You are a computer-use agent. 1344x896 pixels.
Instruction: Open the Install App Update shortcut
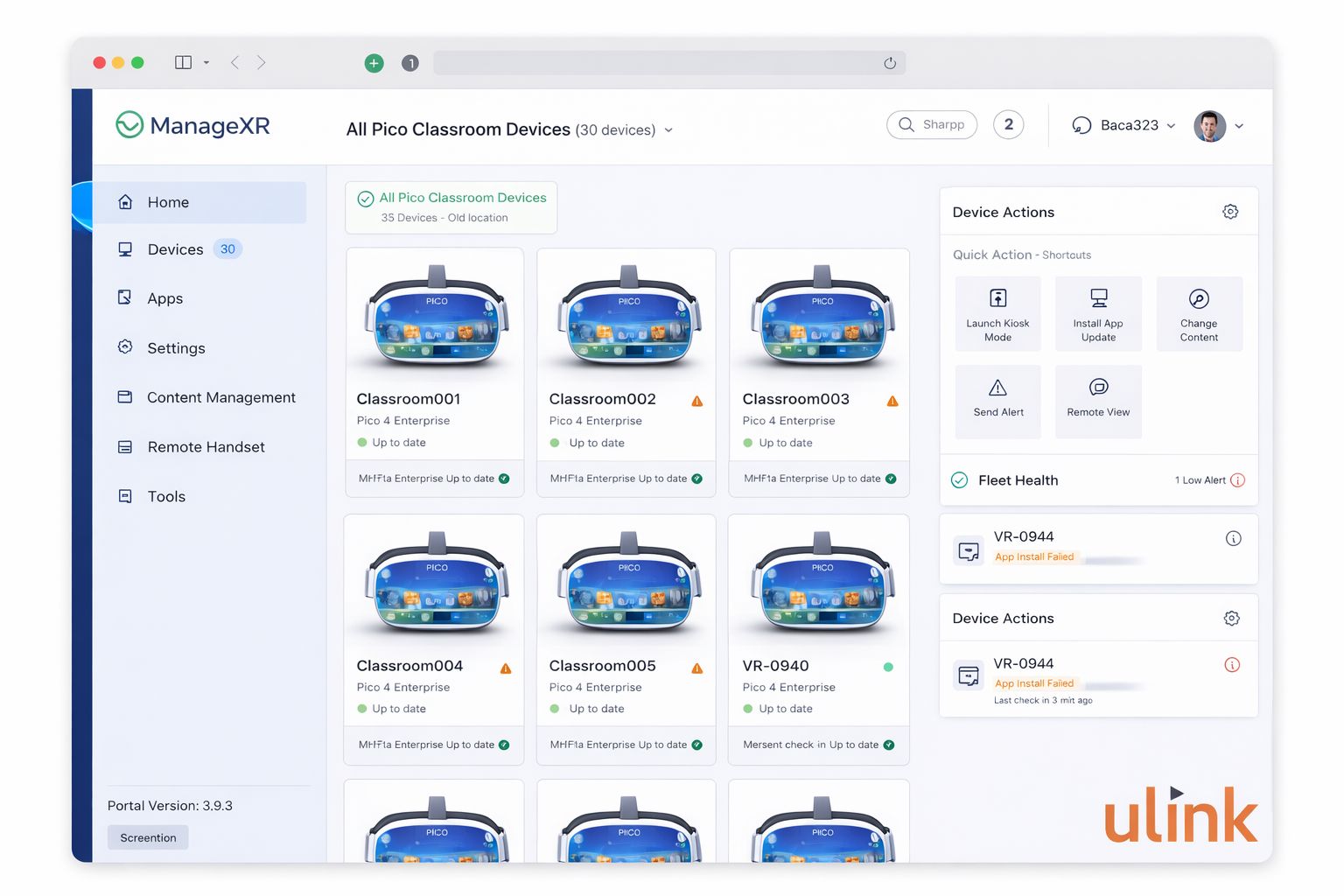pos(1098,313)
